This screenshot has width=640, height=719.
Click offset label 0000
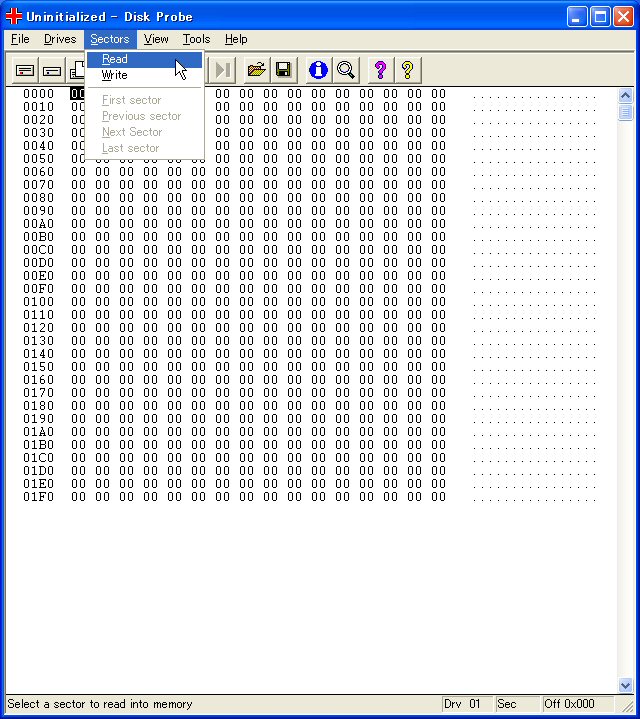pos(39,94)
